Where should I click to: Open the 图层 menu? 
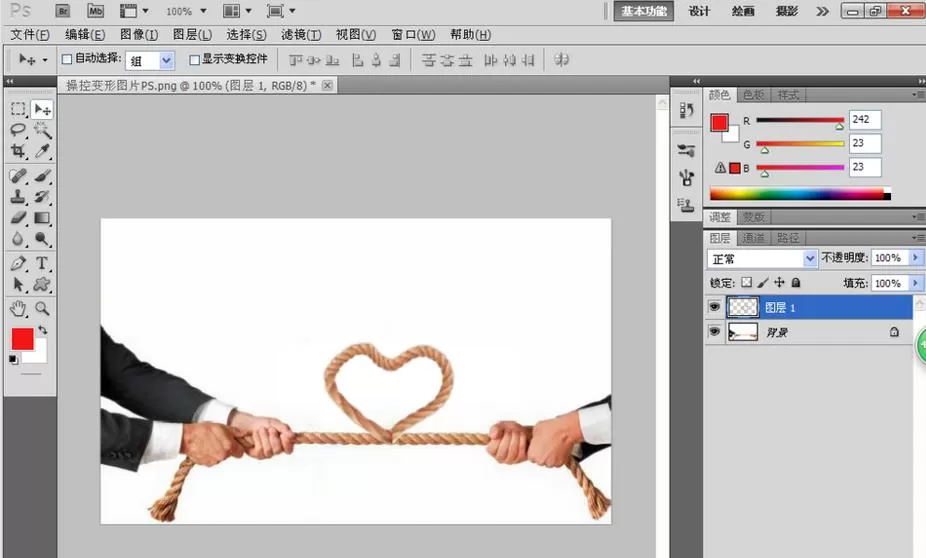pyautogui.click(x=192, y=35)
